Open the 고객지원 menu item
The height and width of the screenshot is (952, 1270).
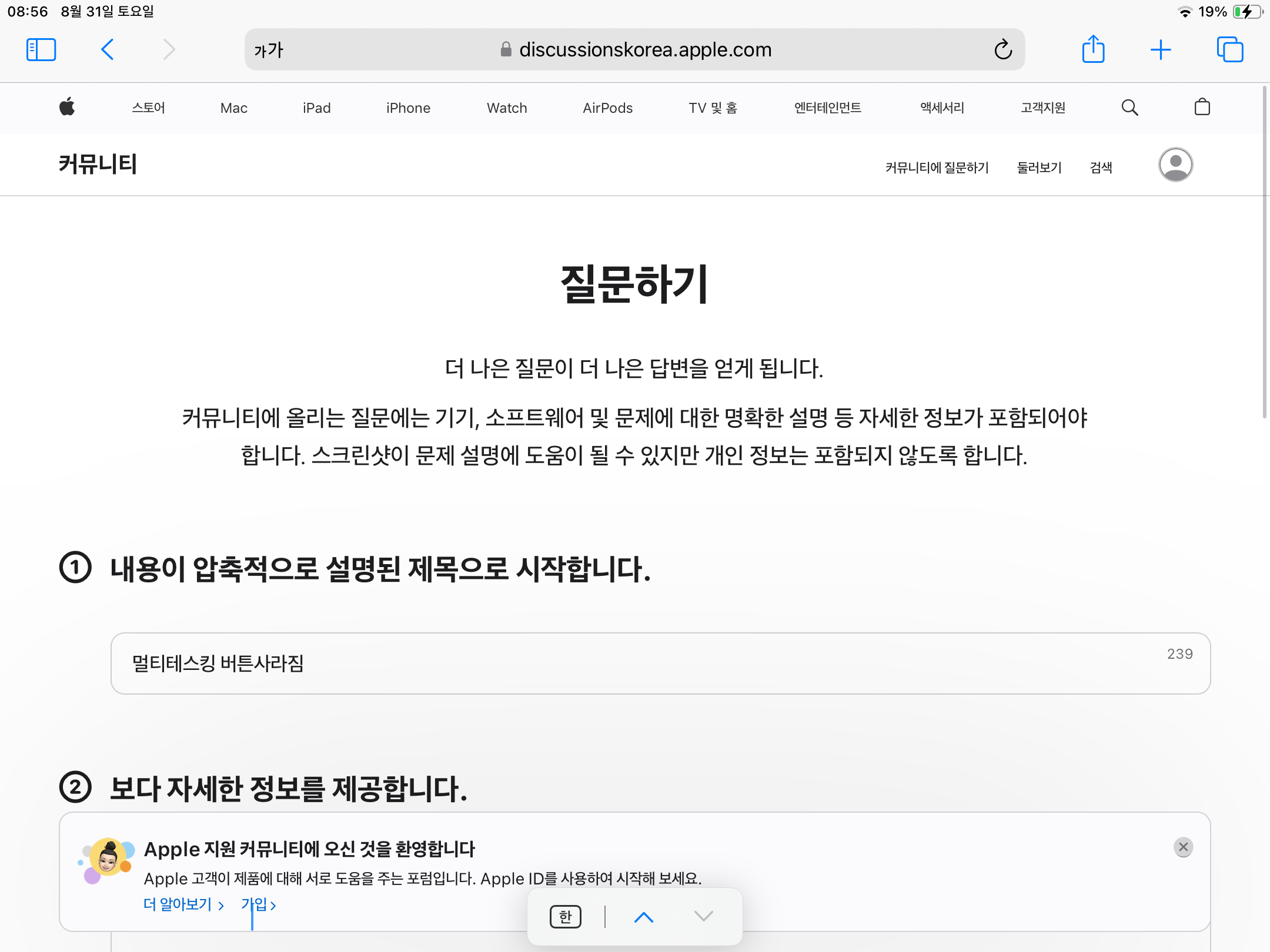[1042, 108]
